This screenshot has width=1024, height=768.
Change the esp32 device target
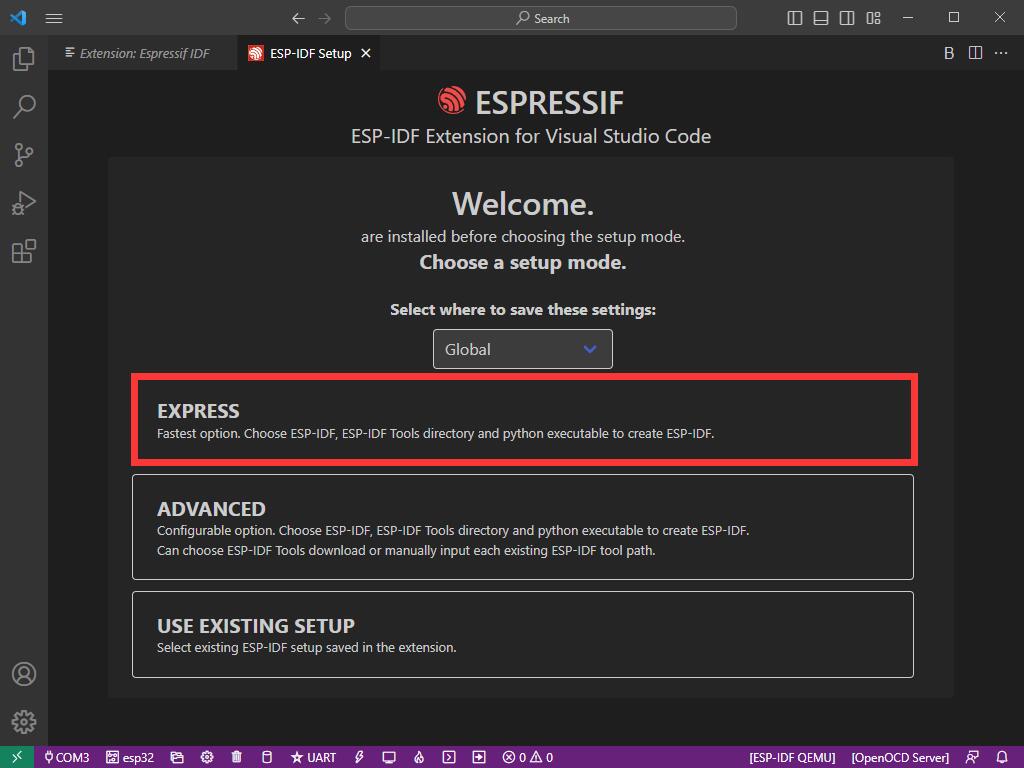click(x=130, y=757)
